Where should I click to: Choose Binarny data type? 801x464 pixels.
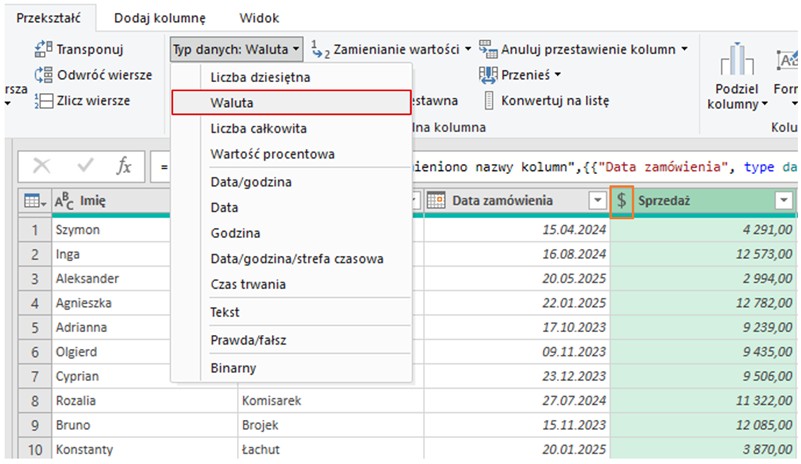tap(291, 368)
